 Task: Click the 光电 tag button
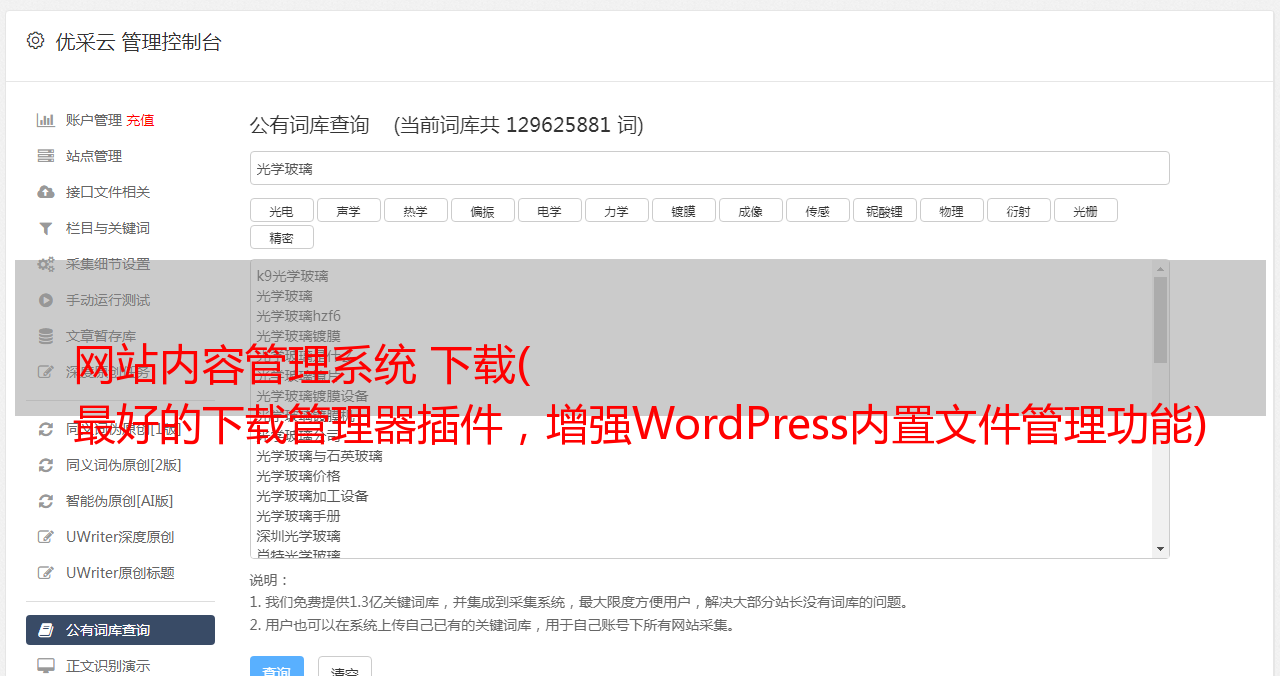point(282,210)
